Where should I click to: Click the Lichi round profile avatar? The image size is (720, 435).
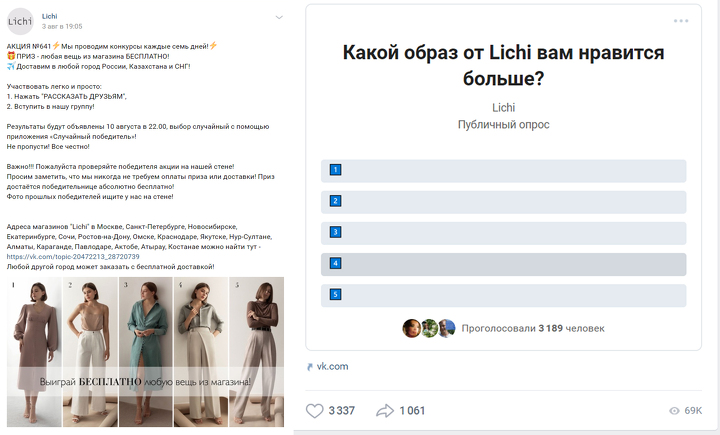(20, 22)
